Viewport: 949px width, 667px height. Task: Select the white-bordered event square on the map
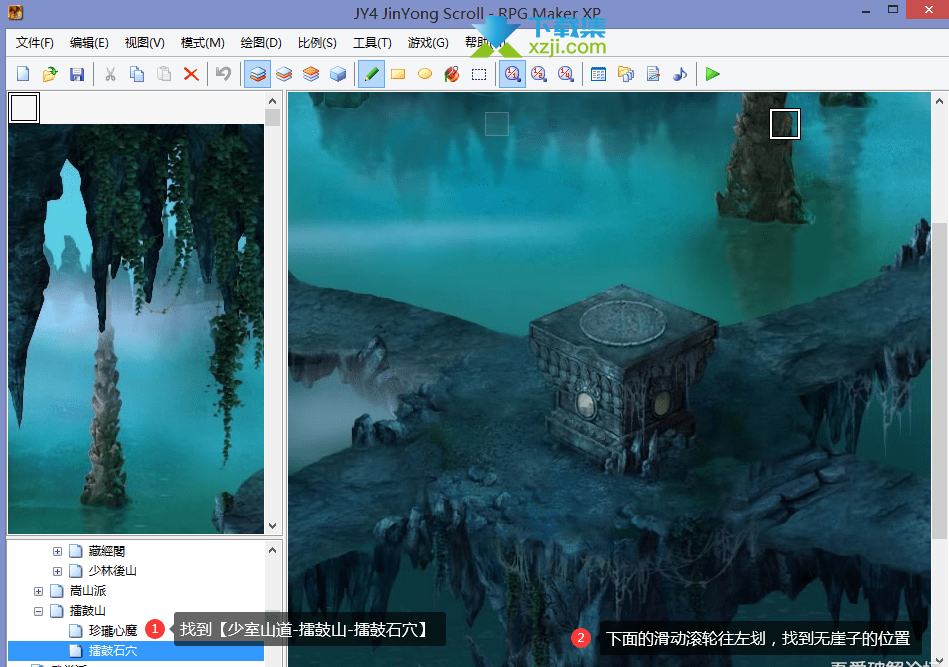click(785, 124)
